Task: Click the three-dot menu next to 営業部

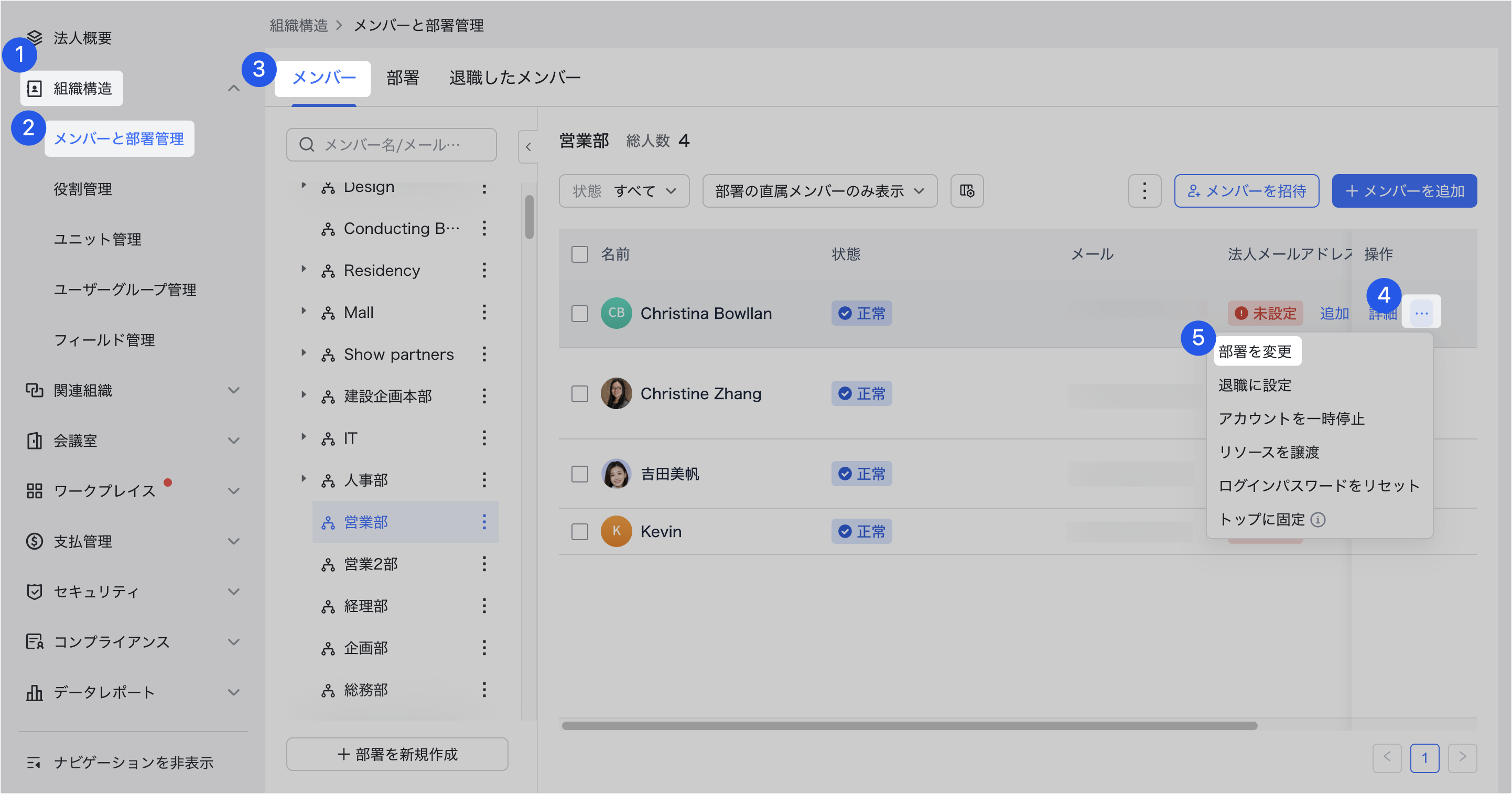Action: (484, 522)
